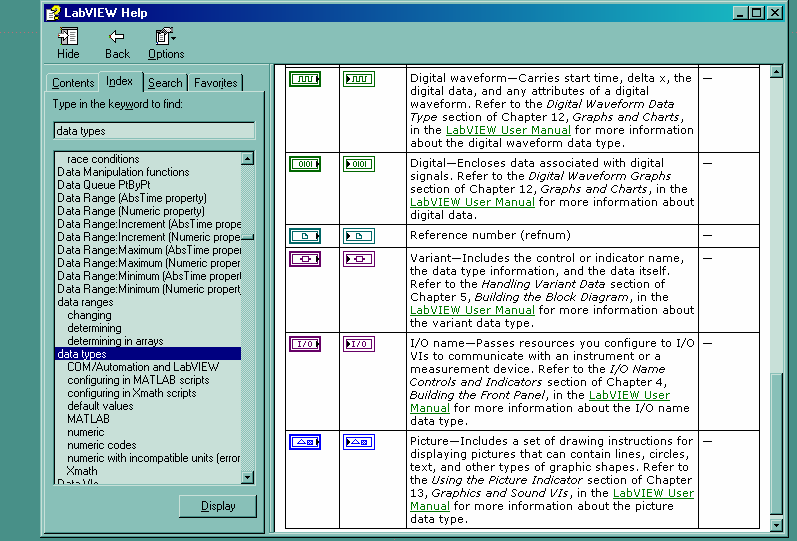Click the Picture indicator terminal icon
Screen dimensions: 797x541
359,442
